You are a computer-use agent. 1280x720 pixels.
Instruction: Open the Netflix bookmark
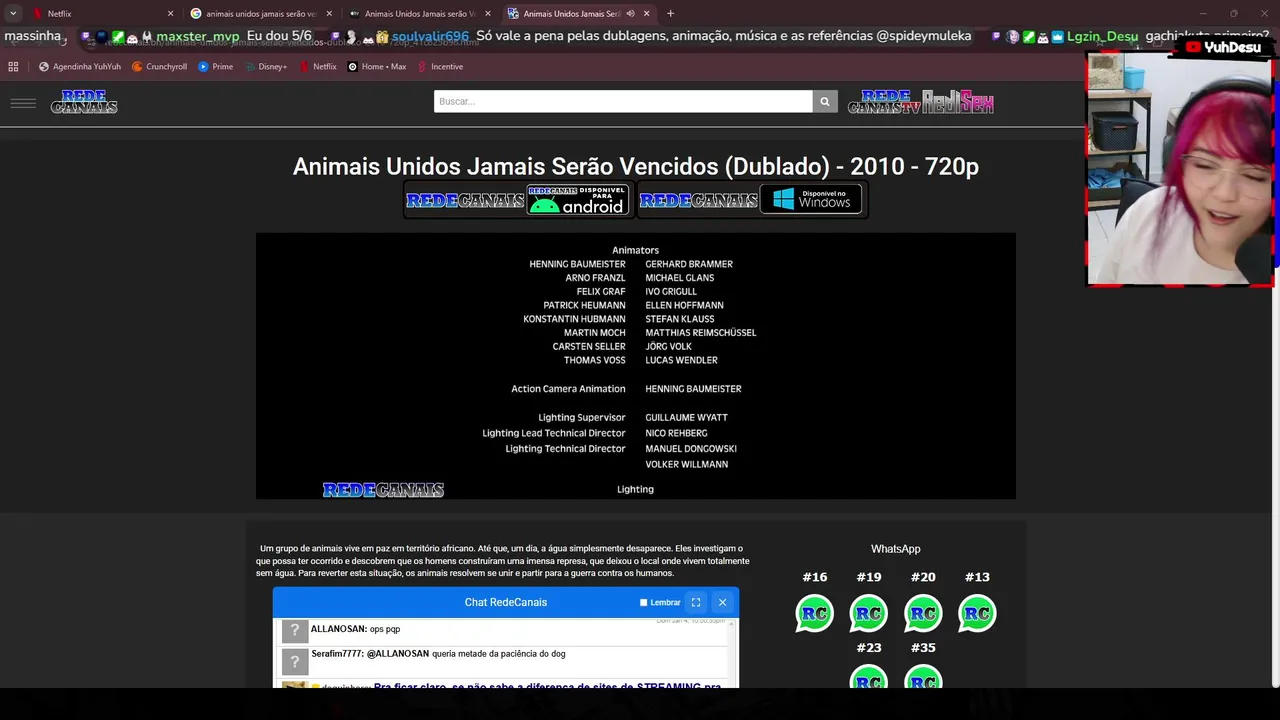pos(318,67)
